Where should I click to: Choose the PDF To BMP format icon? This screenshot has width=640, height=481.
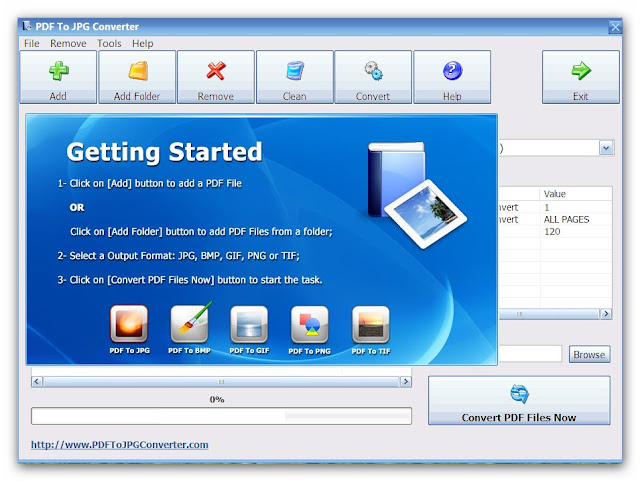pyautogui.click(x=189, y=325)
